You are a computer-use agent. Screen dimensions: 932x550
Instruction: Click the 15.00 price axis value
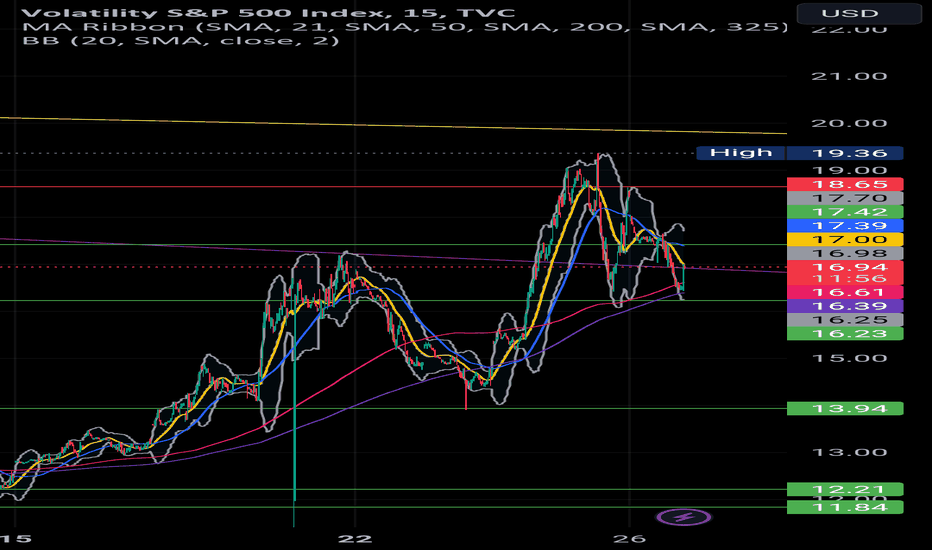(849, 358)
